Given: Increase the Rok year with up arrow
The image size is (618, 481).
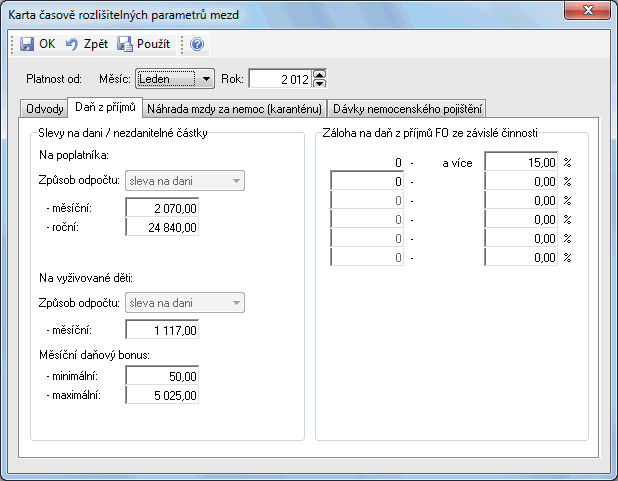Looking at the screenshot, I should (320, 74).
